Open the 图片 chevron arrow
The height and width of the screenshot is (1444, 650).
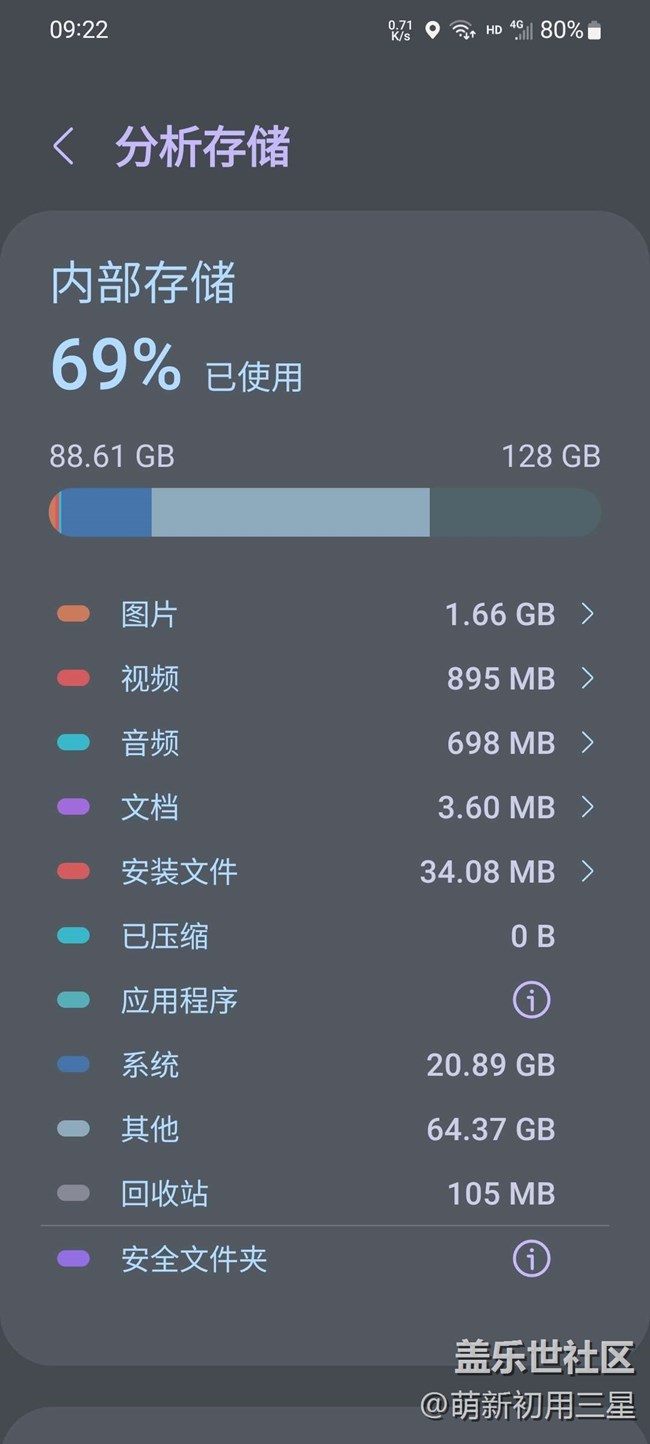(587, 614)
